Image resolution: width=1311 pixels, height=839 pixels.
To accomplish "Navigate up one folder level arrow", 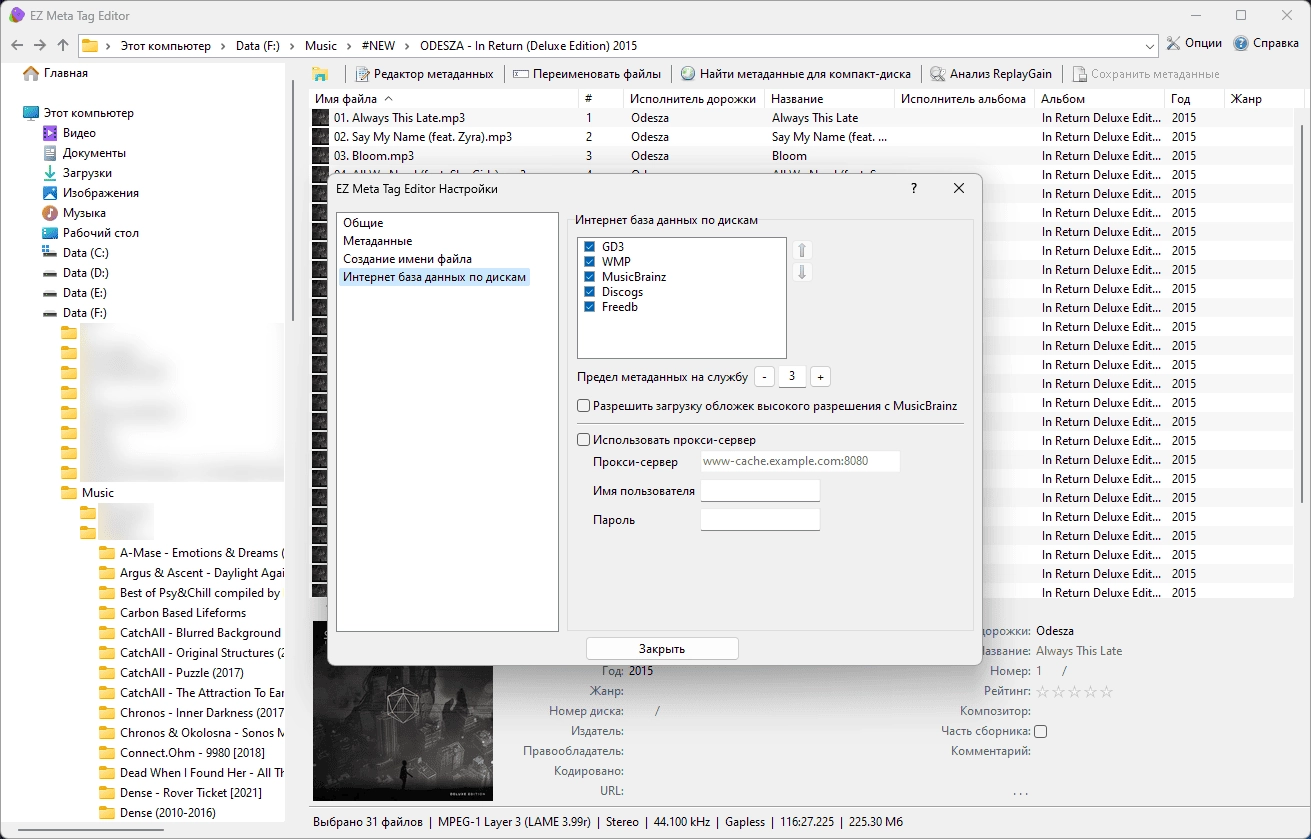I will coord(63,45).
